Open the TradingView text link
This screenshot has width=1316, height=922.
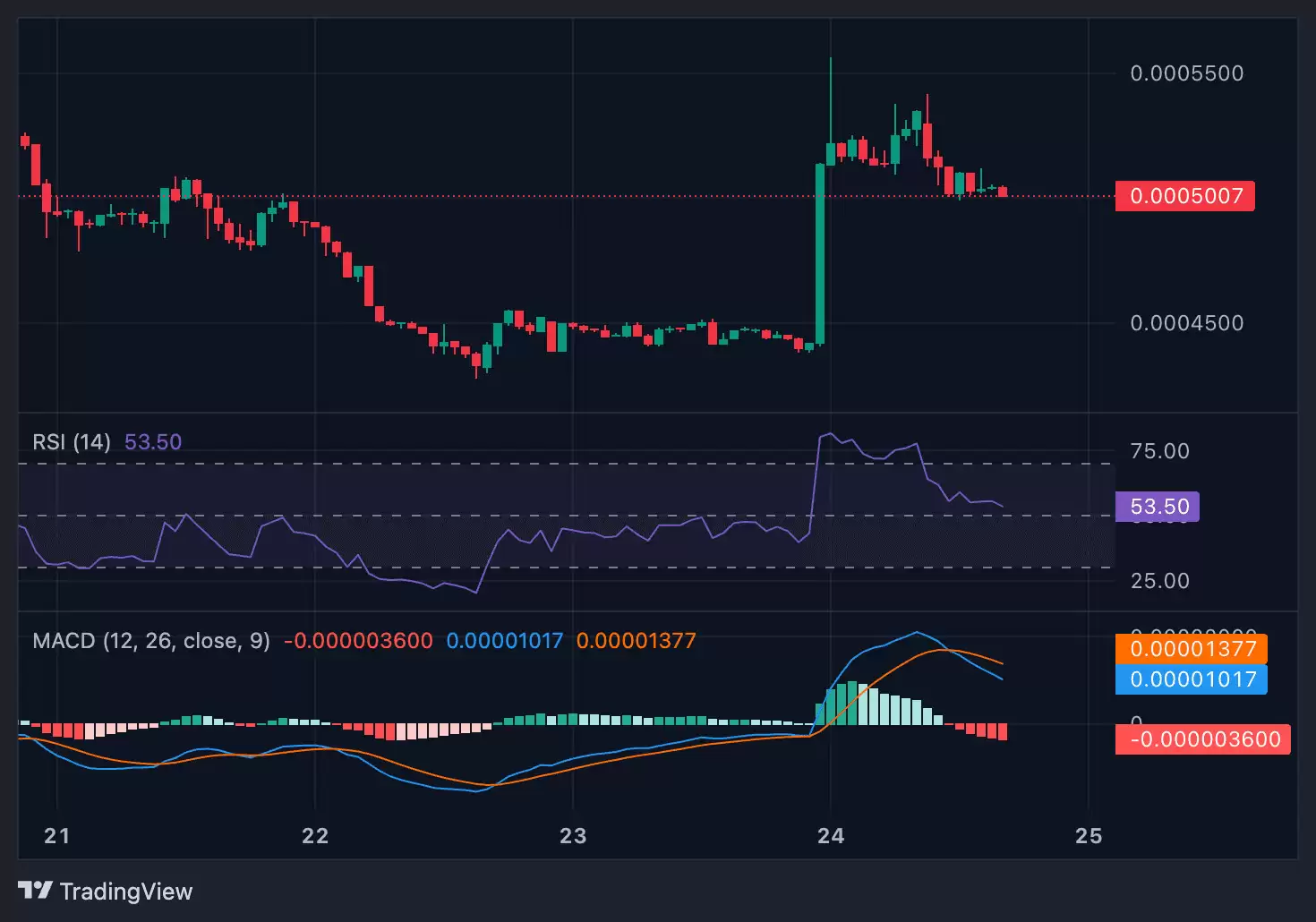tap(125, 892)
